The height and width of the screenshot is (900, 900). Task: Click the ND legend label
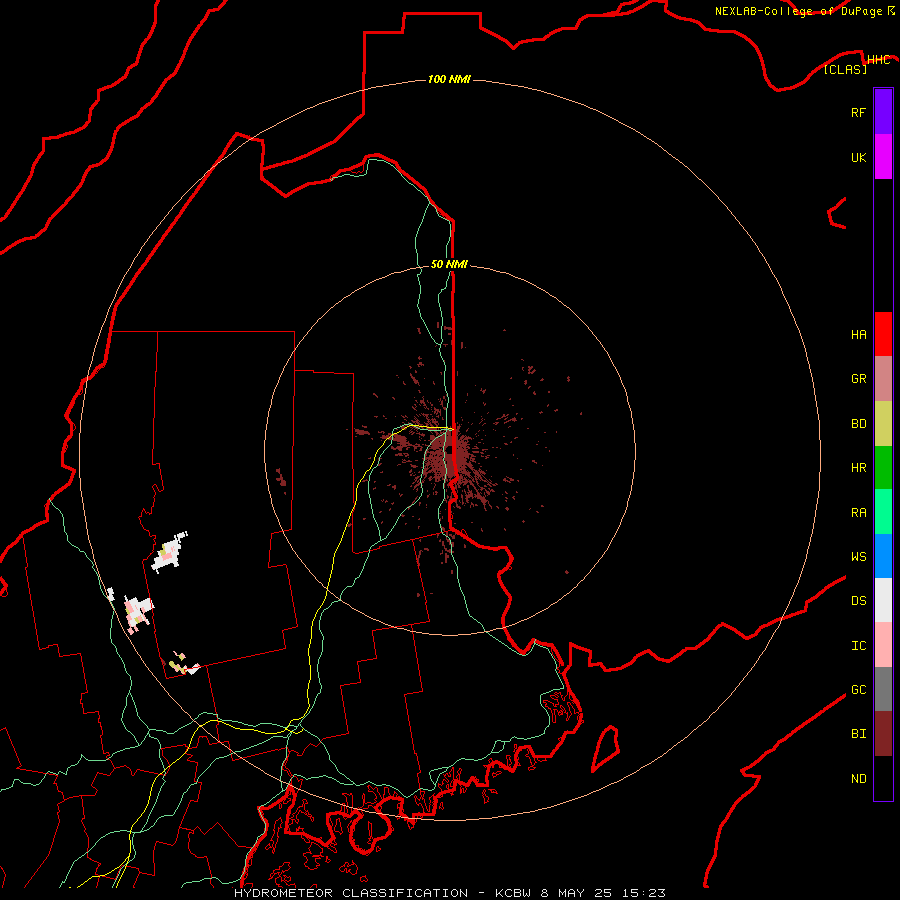click(x=858, y=779)
